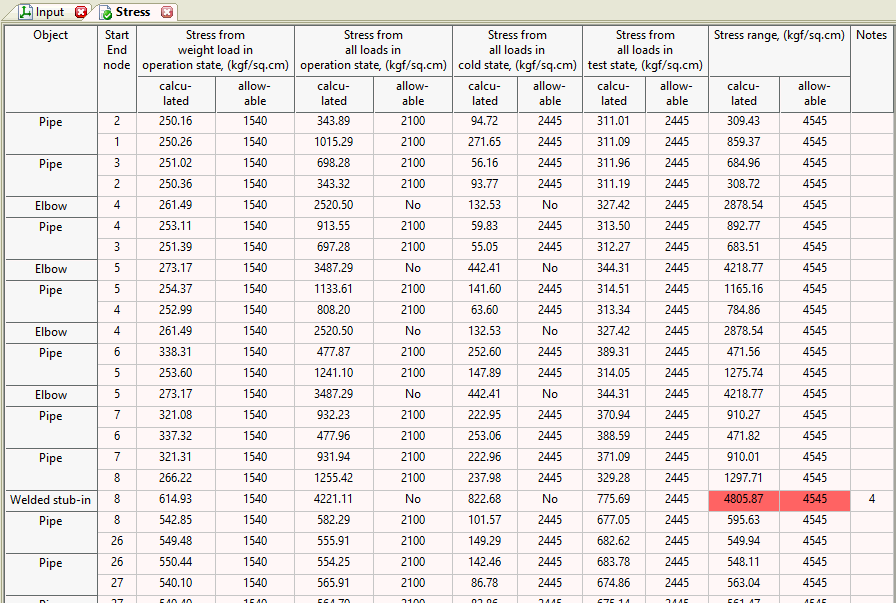Select the value 4221.11 cell
The height and width of the screenshot is (603, 896).
[334, 499]
